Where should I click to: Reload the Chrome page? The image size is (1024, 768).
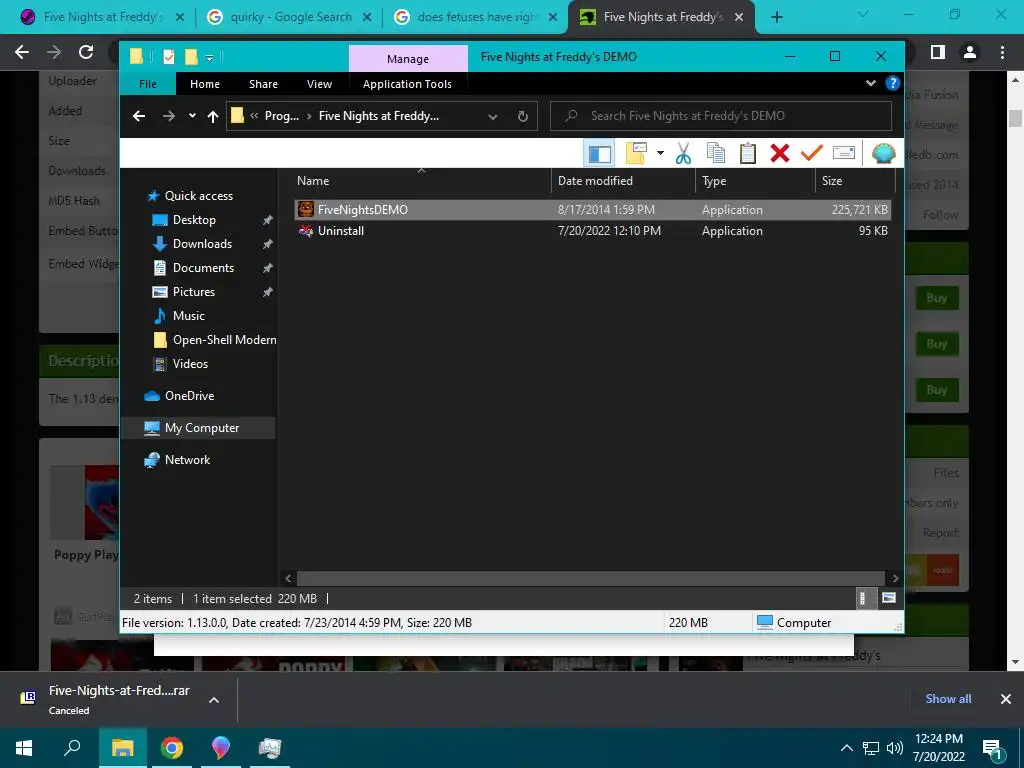(86, 52)
